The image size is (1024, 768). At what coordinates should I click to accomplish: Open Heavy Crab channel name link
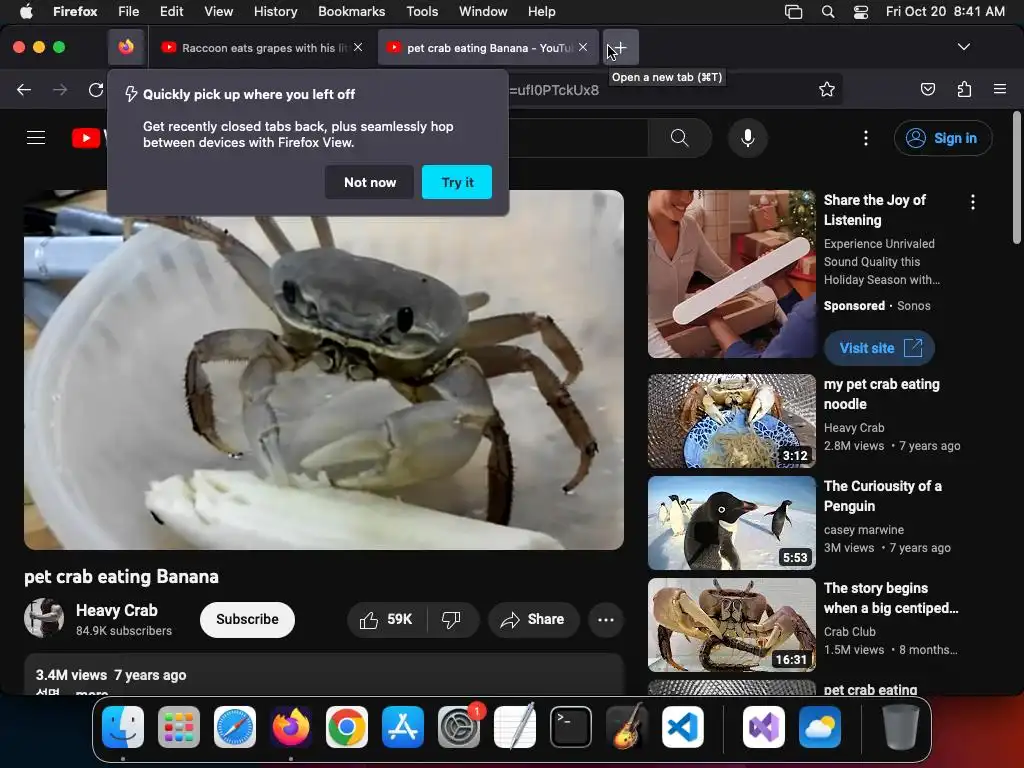pos(117,610)
